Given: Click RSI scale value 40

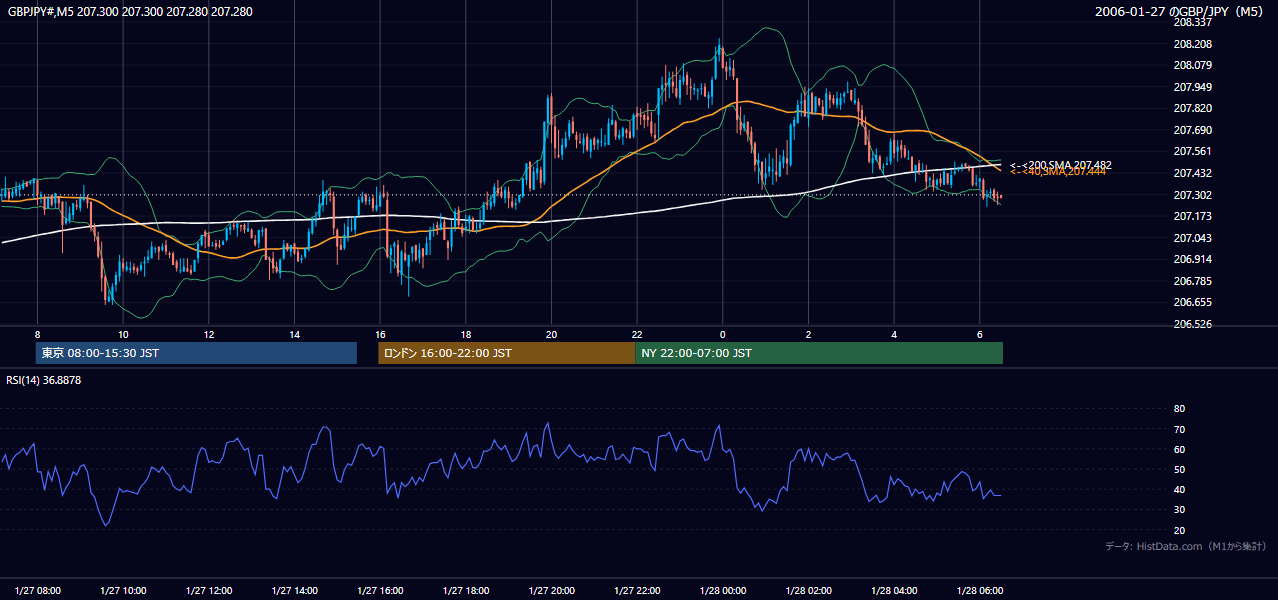Looking at the screenshot, I should tap(1179, 489).
